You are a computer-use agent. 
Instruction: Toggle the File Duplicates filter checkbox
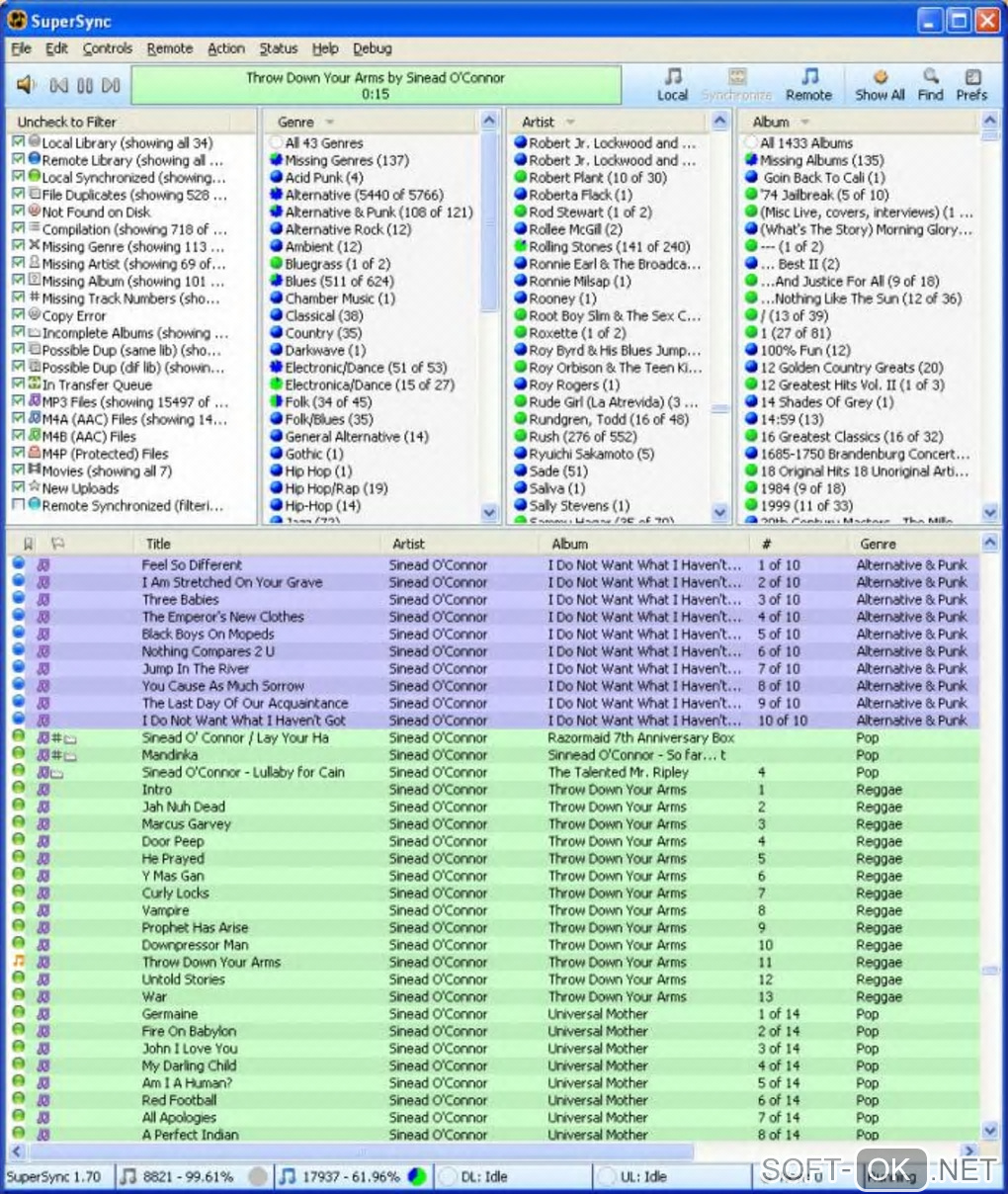[18, 195]
